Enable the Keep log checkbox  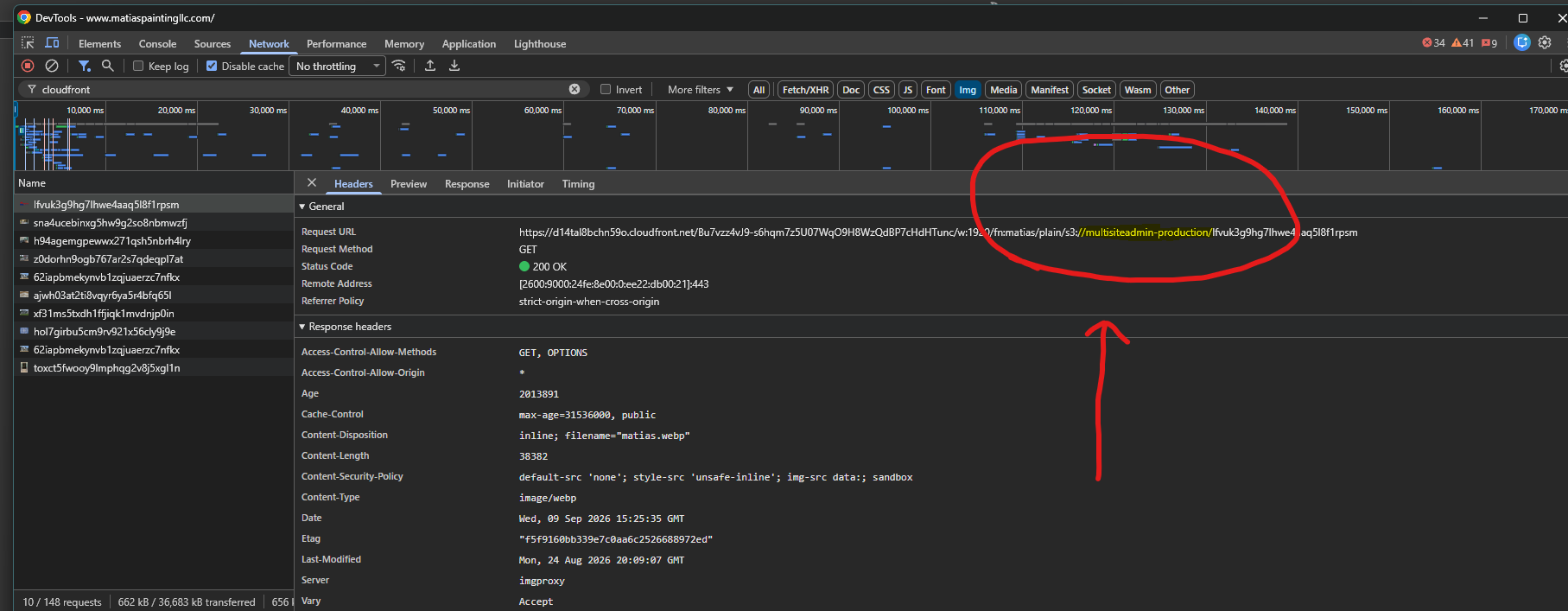pyautogui.click(x=138, y=66)
